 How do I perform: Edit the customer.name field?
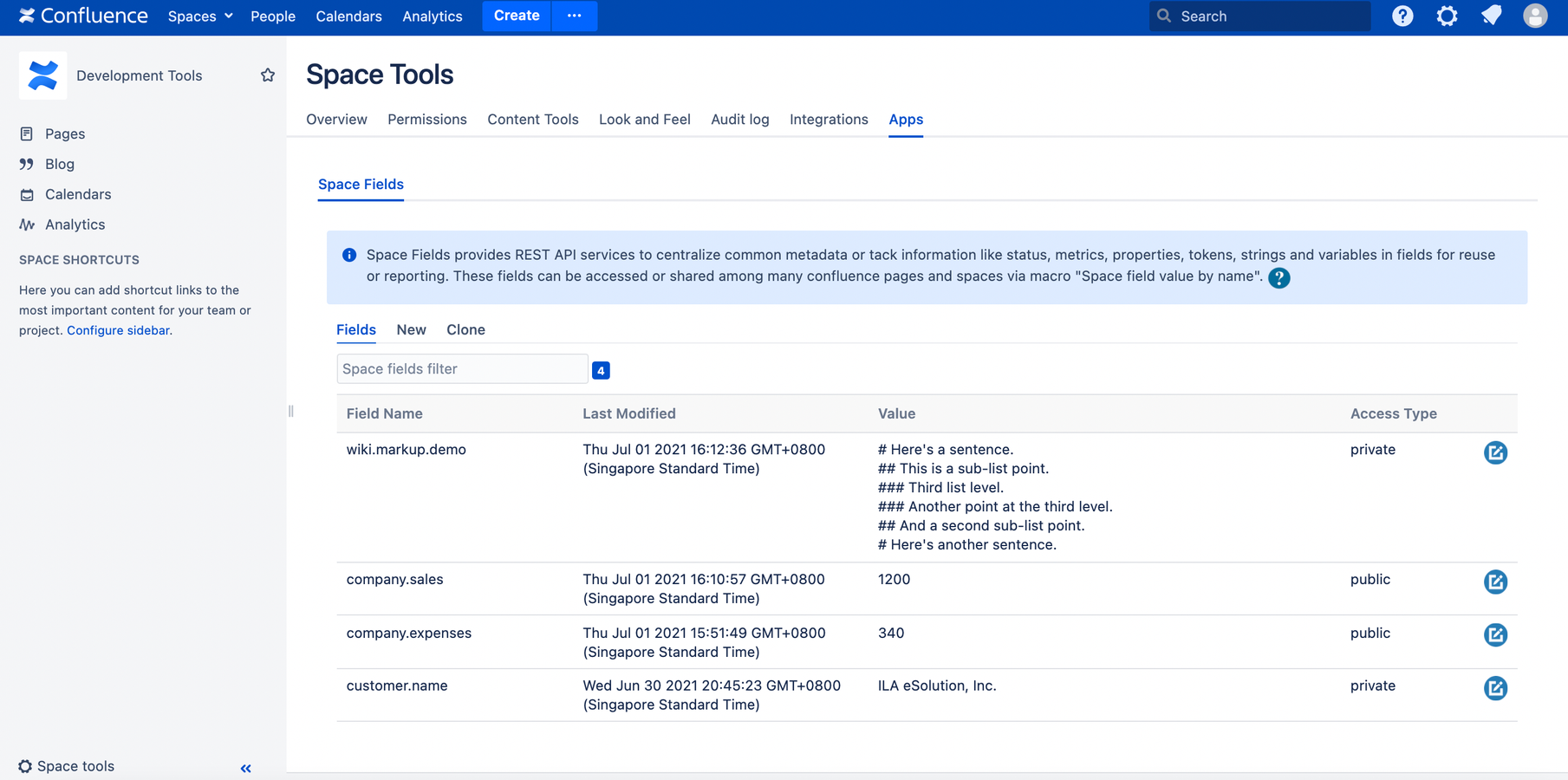[1495, 688]
